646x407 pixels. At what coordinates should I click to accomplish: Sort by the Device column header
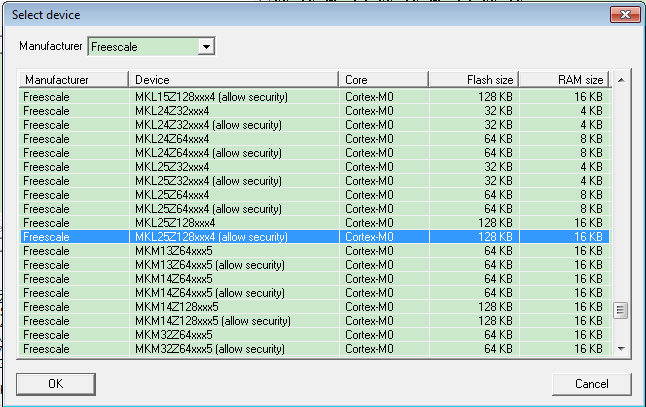234,80
